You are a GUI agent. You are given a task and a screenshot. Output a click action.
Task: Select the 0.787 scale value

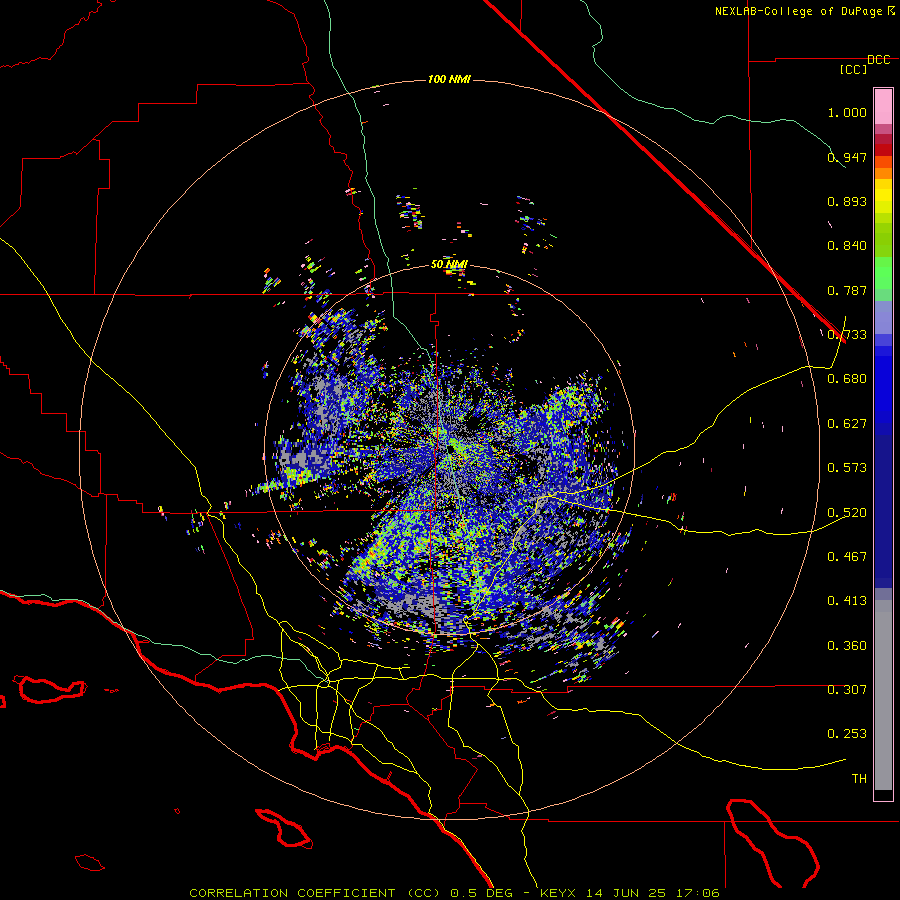click(x=847, y=290)
